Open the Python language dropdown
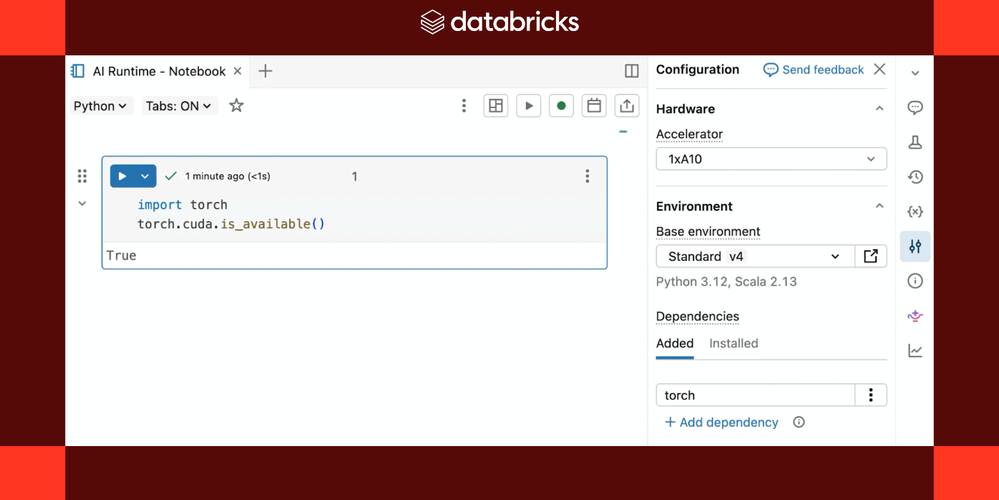The image size is (999, 500). click(100, 106)
